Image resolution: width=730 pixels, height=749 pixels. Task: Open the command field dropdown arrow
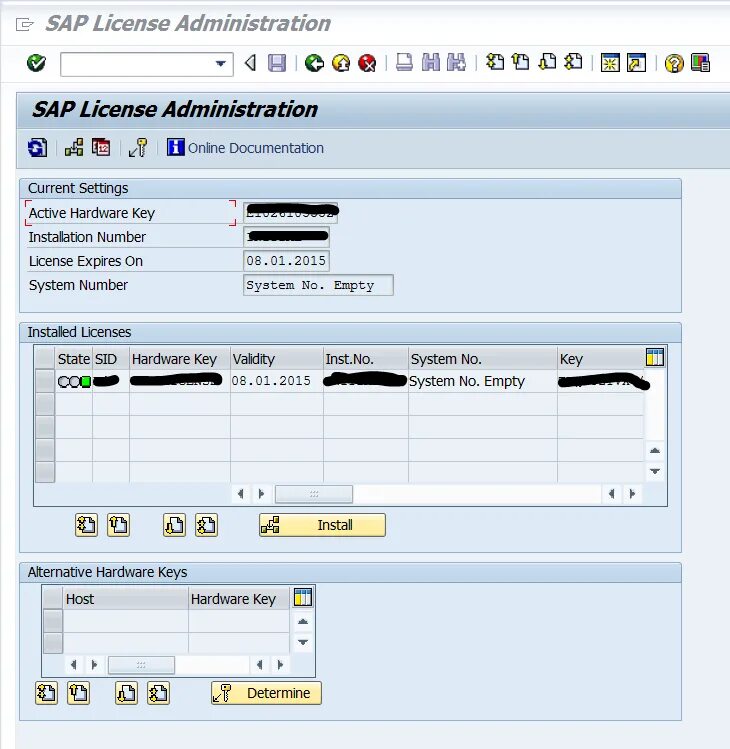pyautogui.click(x=220, y=64)
